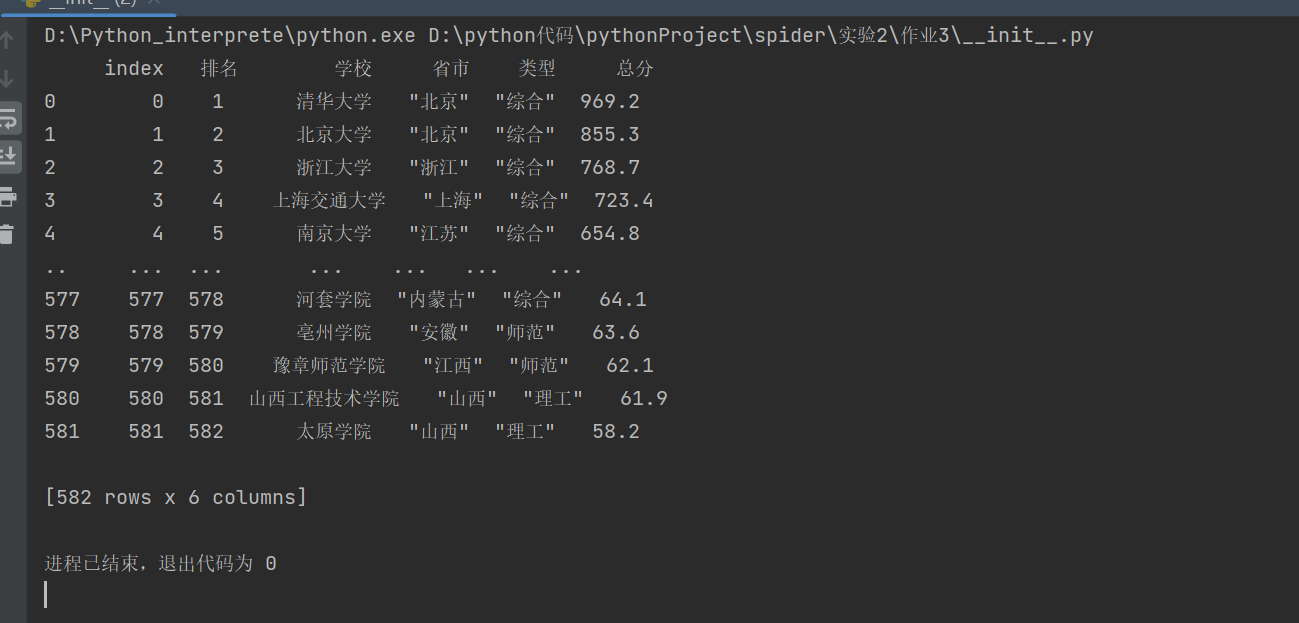Place cursor on the empty line after the exit message
The width and height of the screenshot is (1299, 623).
point(46,595)
